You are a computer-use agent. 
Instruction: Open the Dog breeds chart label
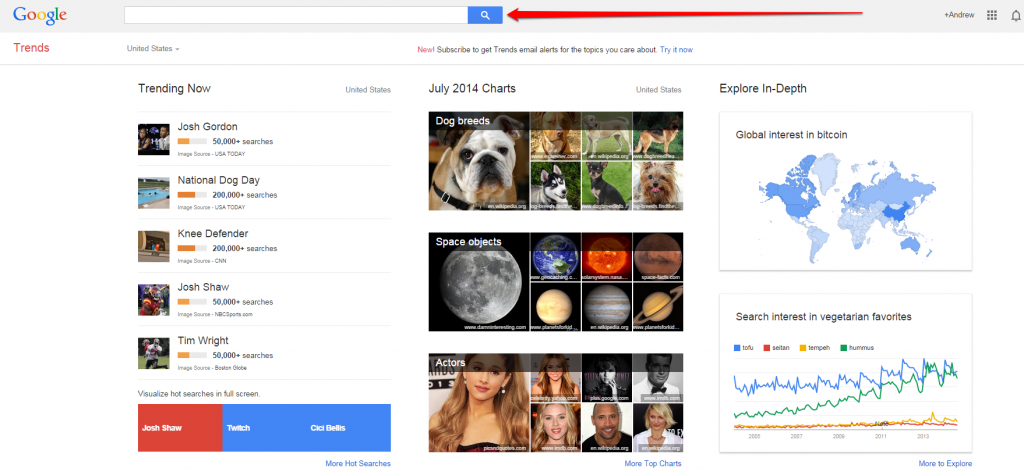point(462,121)
